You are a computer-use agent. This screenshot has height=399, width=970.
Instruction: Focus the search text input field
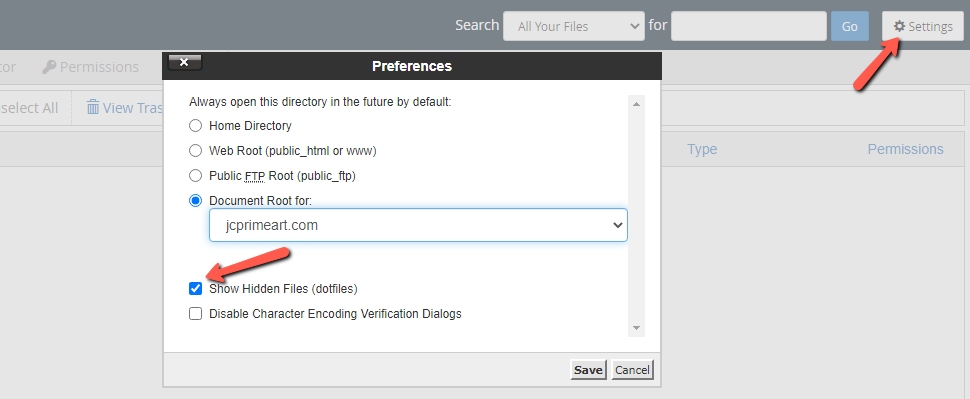[749, 27]
